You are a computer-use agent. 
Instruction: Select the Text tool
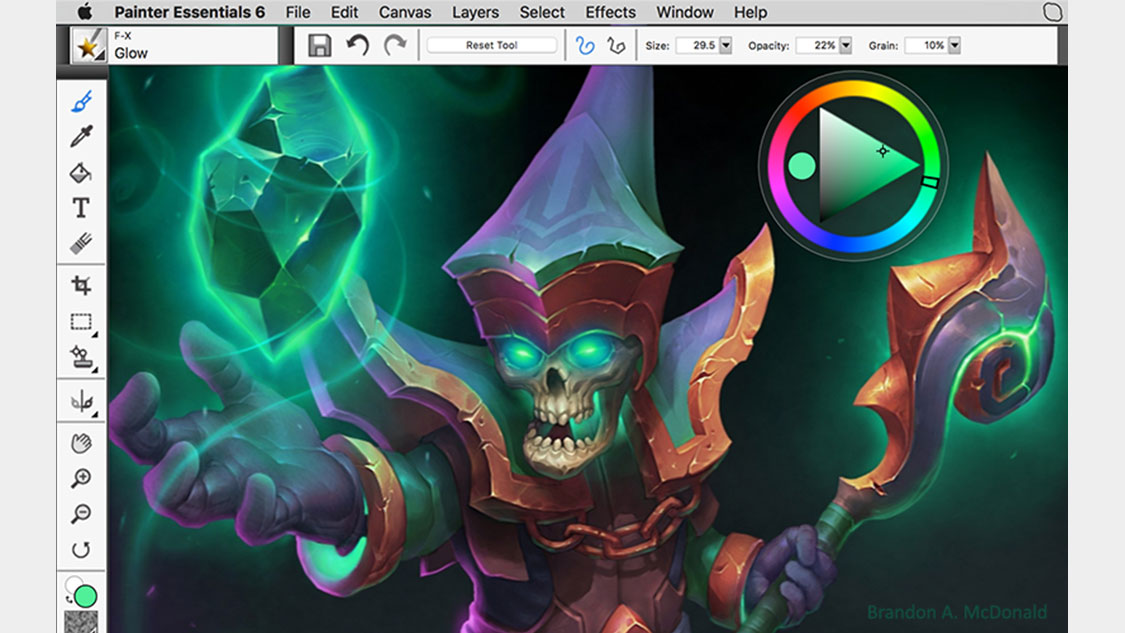coord(81,207)
